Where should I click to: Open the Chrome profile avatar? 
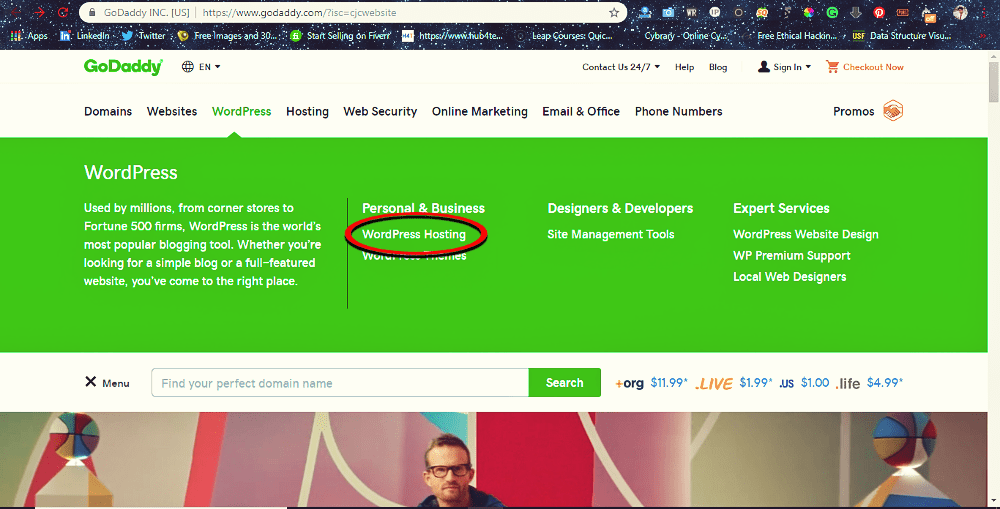960,12
